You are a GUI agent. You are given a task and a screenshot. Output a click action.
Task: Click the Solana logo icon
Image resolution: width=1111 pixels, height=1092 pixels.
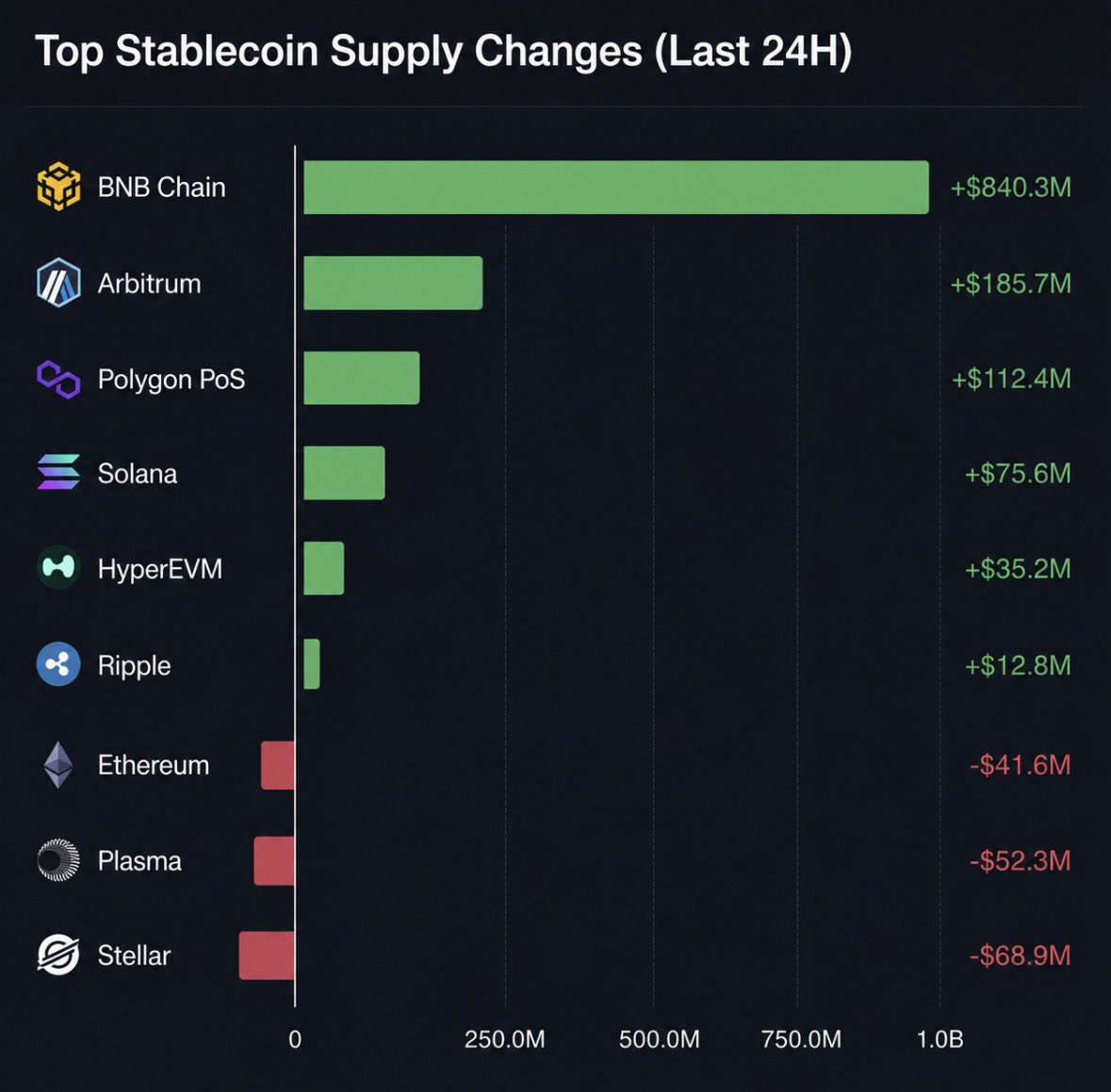58,472
